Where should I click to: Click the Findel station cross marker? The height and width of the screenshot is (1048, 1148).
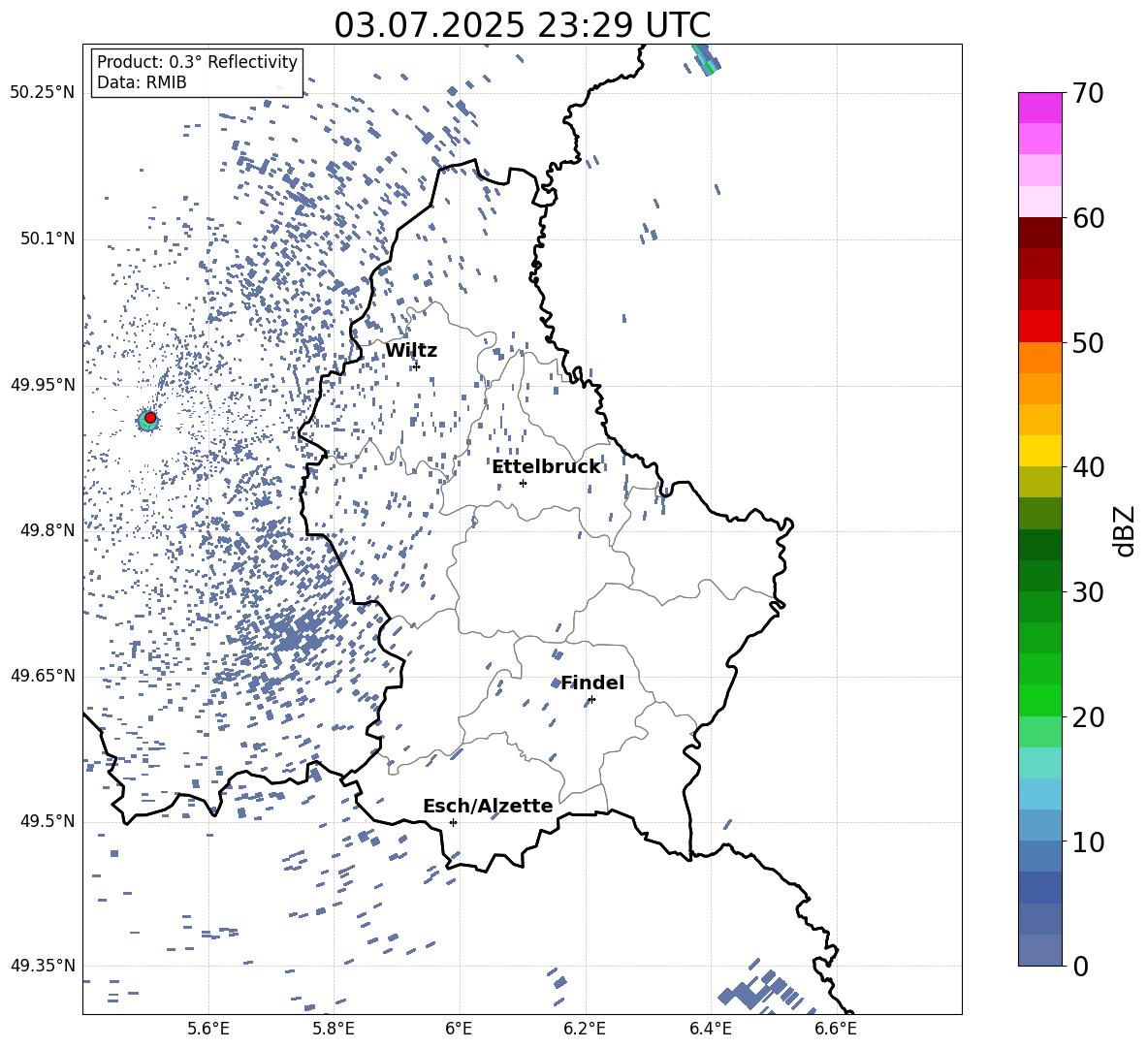coord(591,700)
